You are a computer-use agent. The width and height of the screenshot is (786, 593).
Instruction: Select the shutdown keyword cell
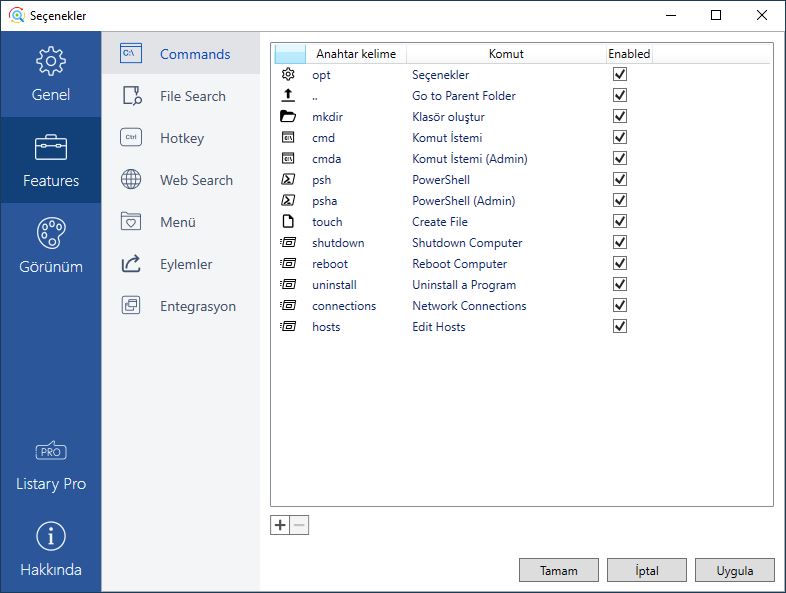click(338, 243)
